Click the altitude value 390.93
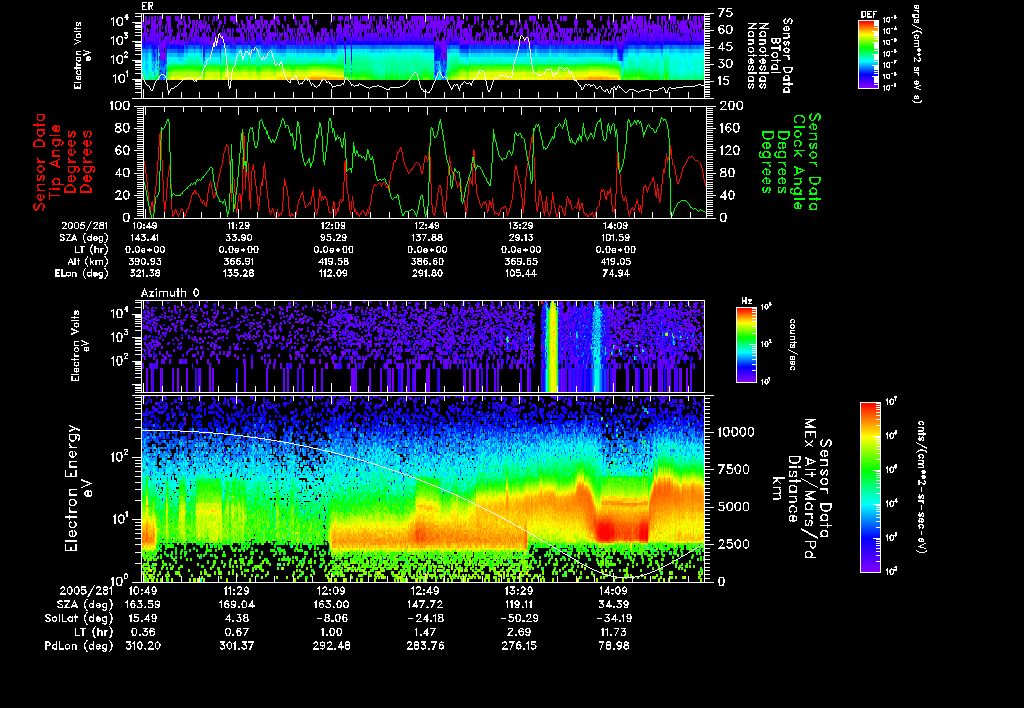 145,261
